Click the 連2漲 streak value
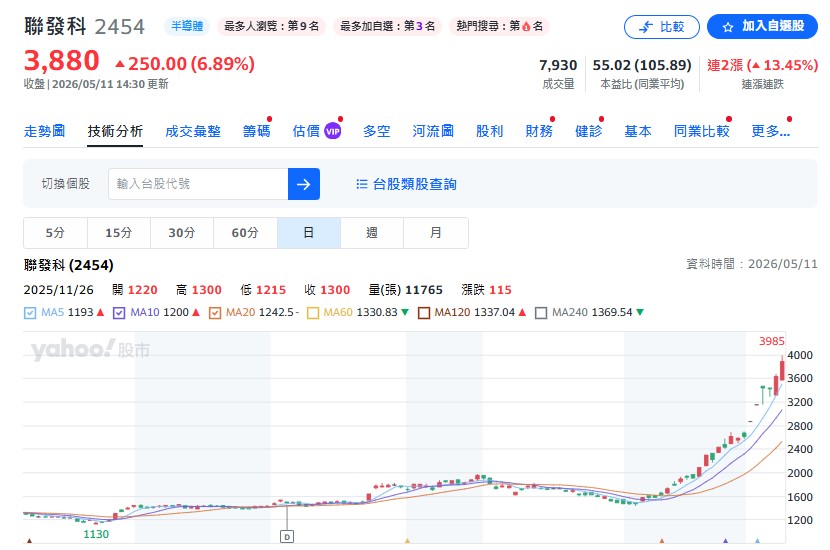Screen dimensions: 830x550 coord(763,65)
